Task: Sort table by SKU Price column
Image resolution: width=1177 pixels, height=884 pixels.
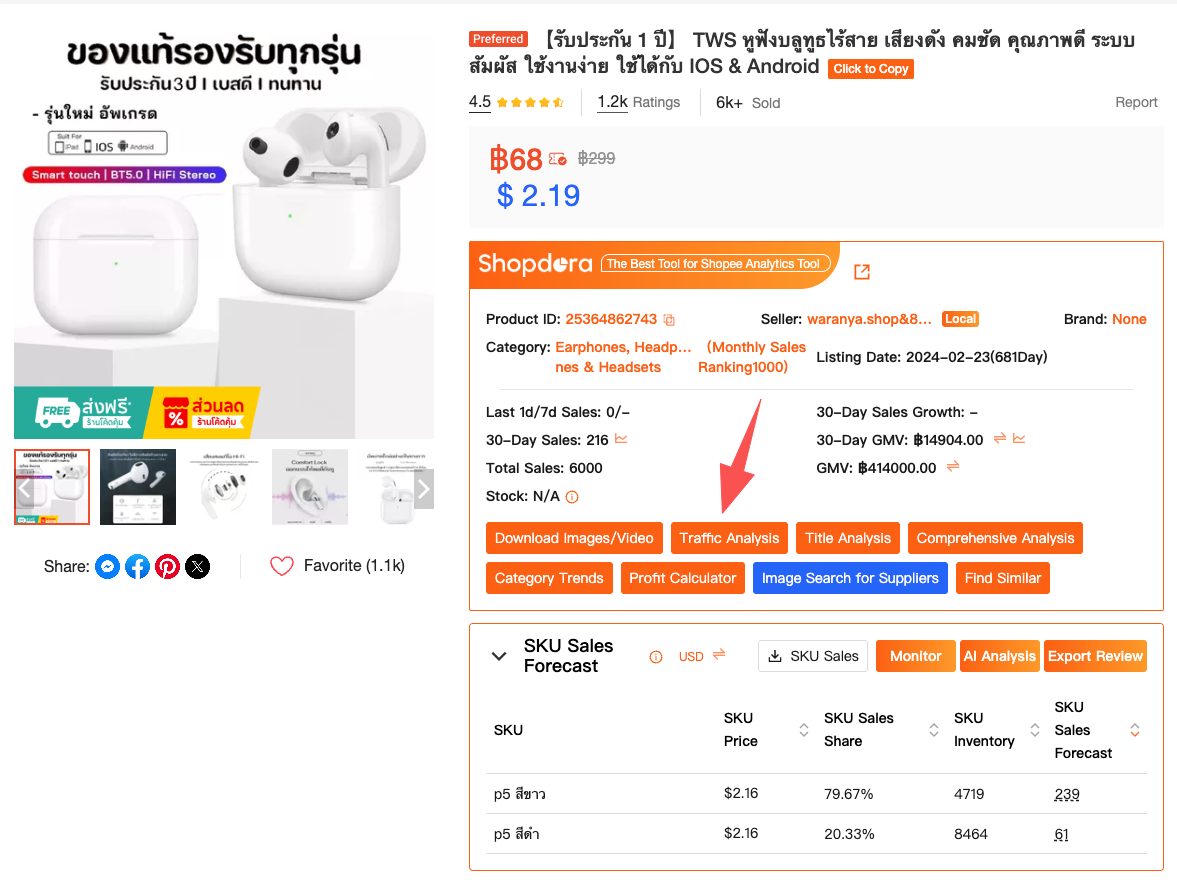Action: 803,730
